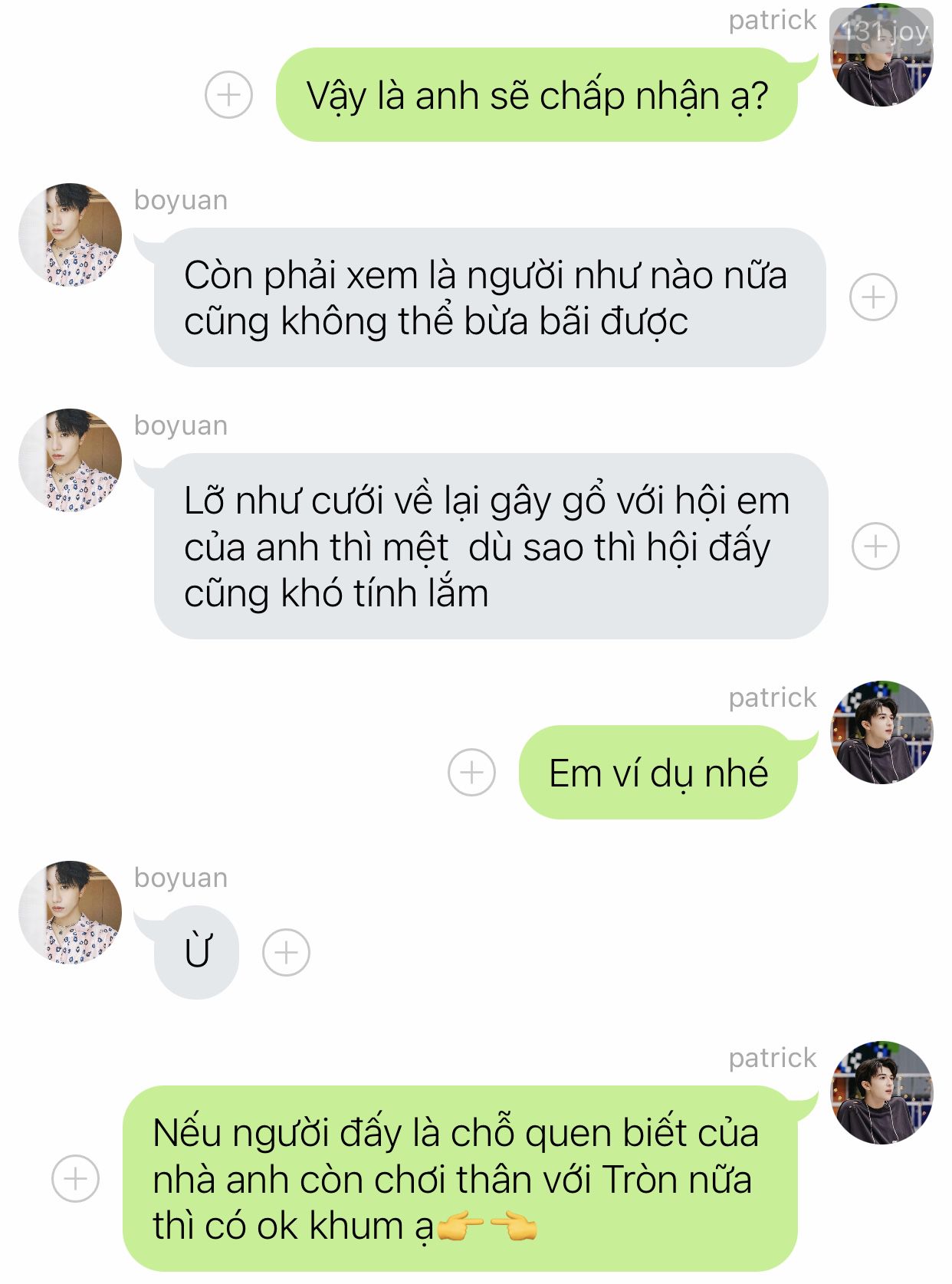Select the "Ừ" message bubble

(x=197, y=952)
